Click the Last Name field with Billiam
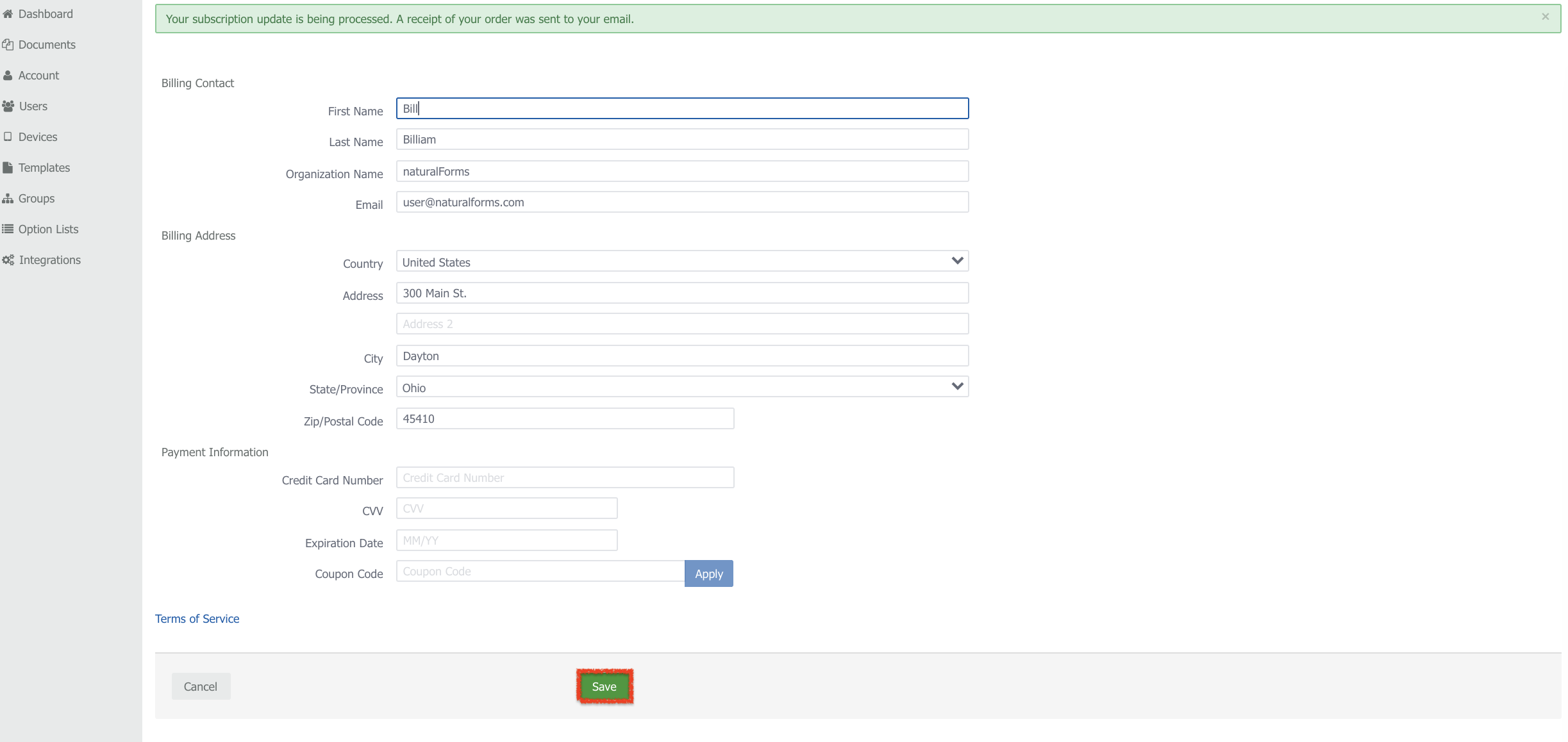Viewport: 1568px width, 742px height. (x=682, y=139)
